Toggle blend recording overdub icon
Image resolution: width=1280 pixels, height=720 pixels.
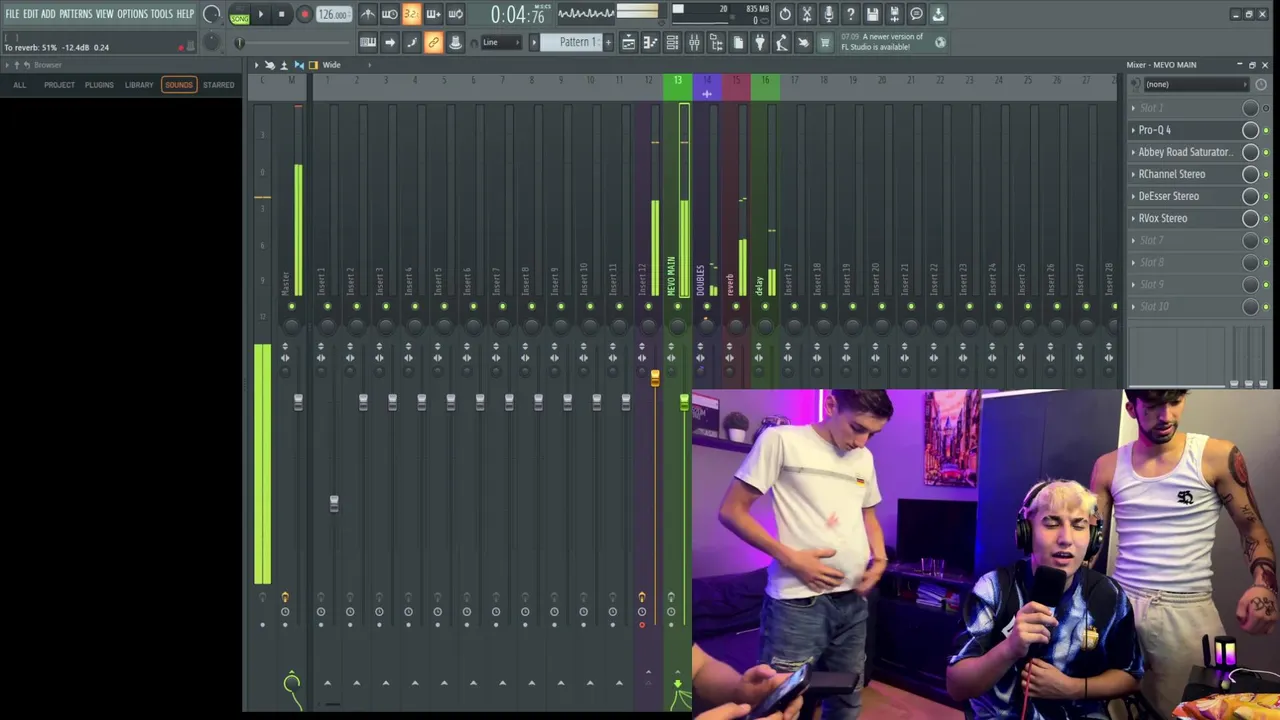[x=433, y=14]
